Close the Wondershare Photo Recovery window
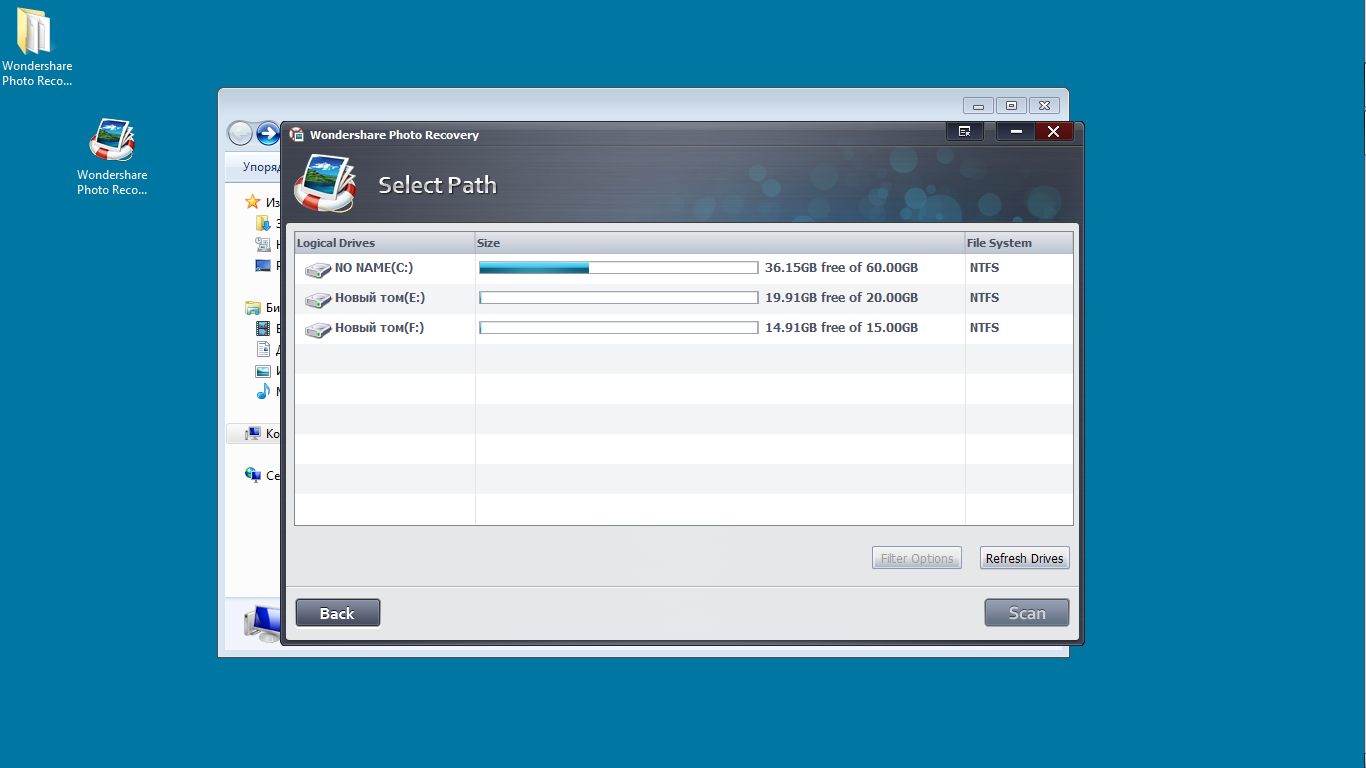Screen dimensions: 1366x768 (1054, 131)
